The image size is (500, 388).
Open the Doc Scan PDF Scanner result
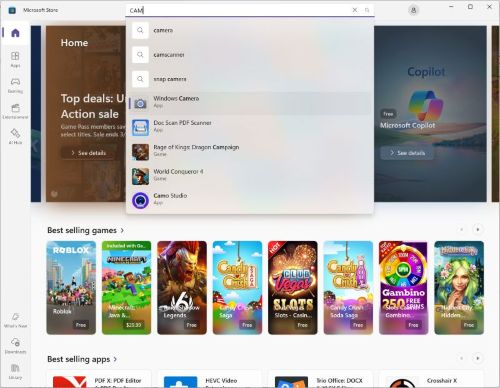click(x=250, y=128)
